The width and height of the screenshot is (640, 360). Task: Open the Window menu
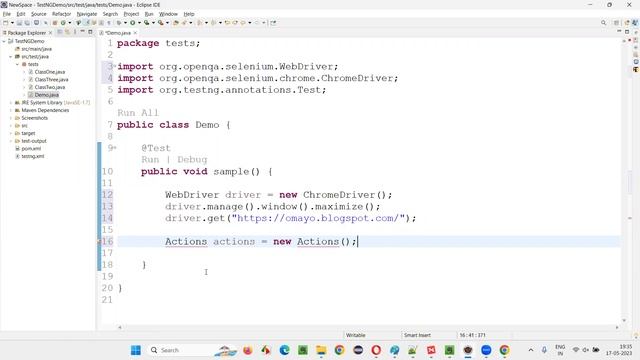(168, 14)
